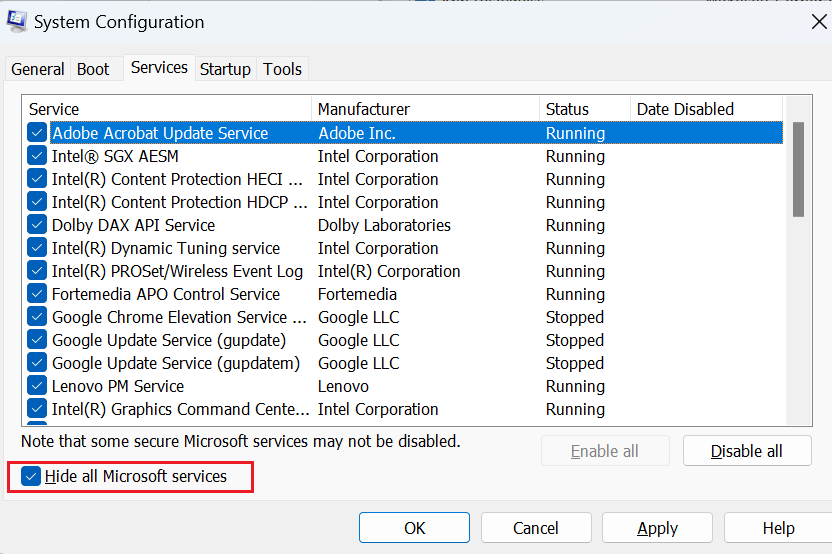832x554 pixels.
Task: Select Dolby DAX API Service name
Action: (x=133, y=225)
